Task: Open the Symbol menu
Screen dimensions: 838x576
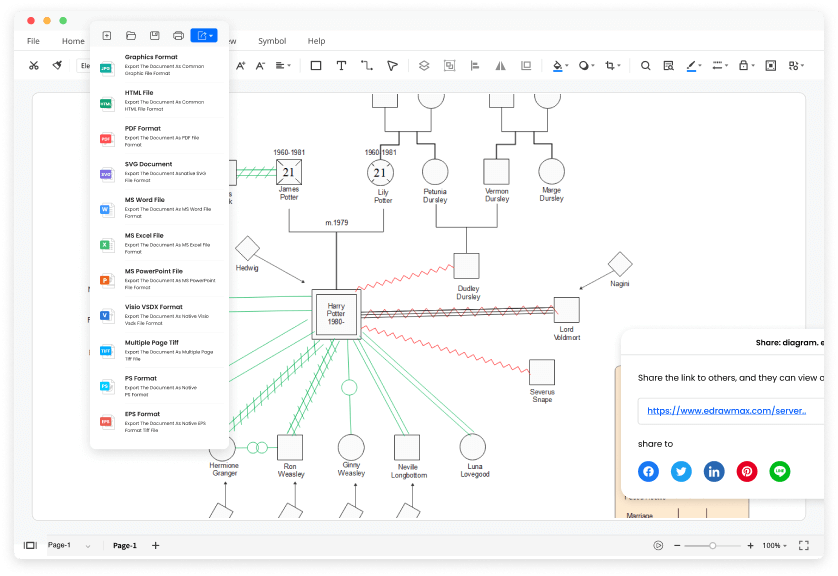Action: pos(272,41)
